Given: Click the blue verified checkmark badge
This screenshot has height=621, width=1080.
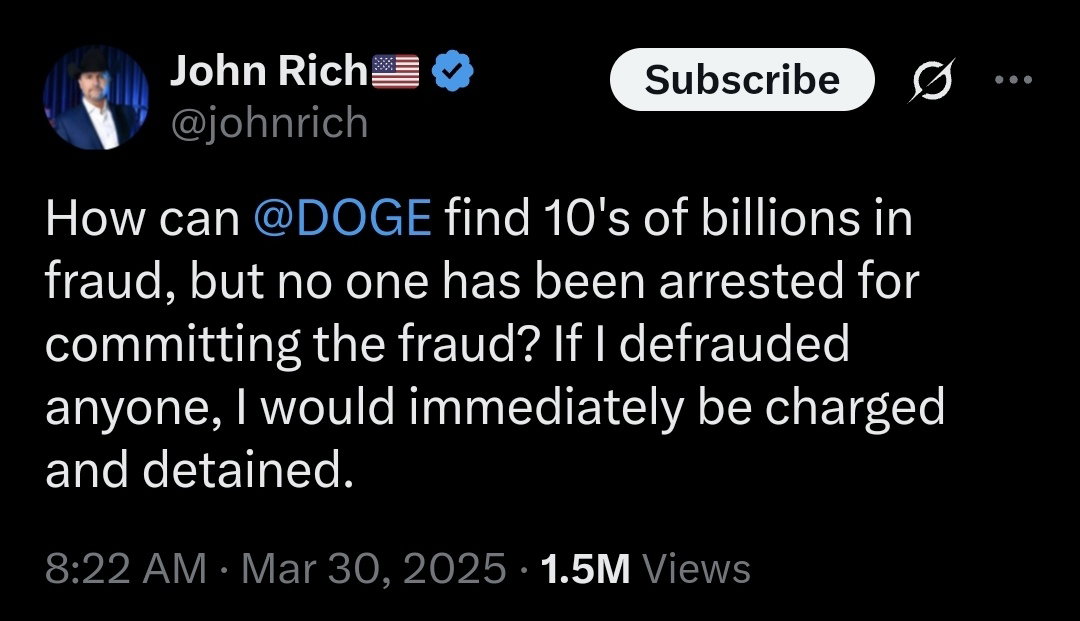Looking at the screenshot, I should coord(453,71).
